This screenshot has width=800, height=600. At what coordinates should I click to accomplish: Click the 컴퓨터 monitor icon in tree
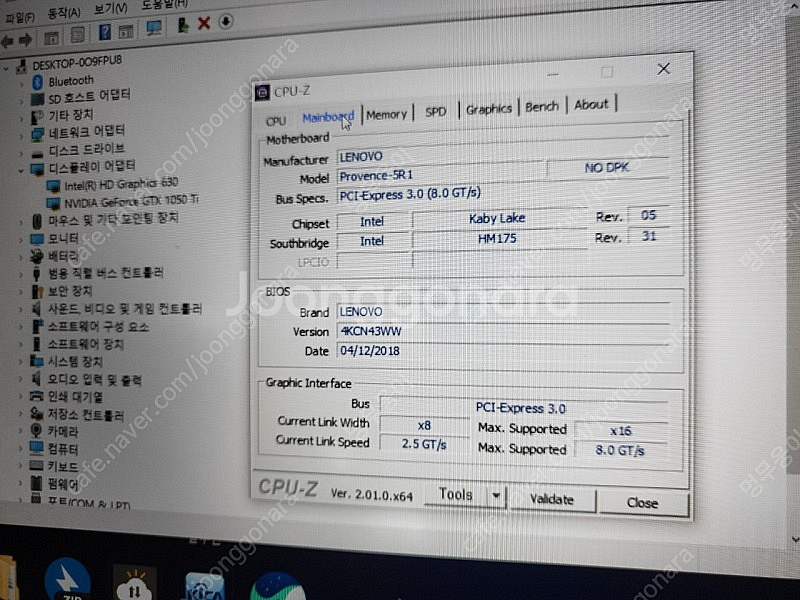[x=36, y=448]
